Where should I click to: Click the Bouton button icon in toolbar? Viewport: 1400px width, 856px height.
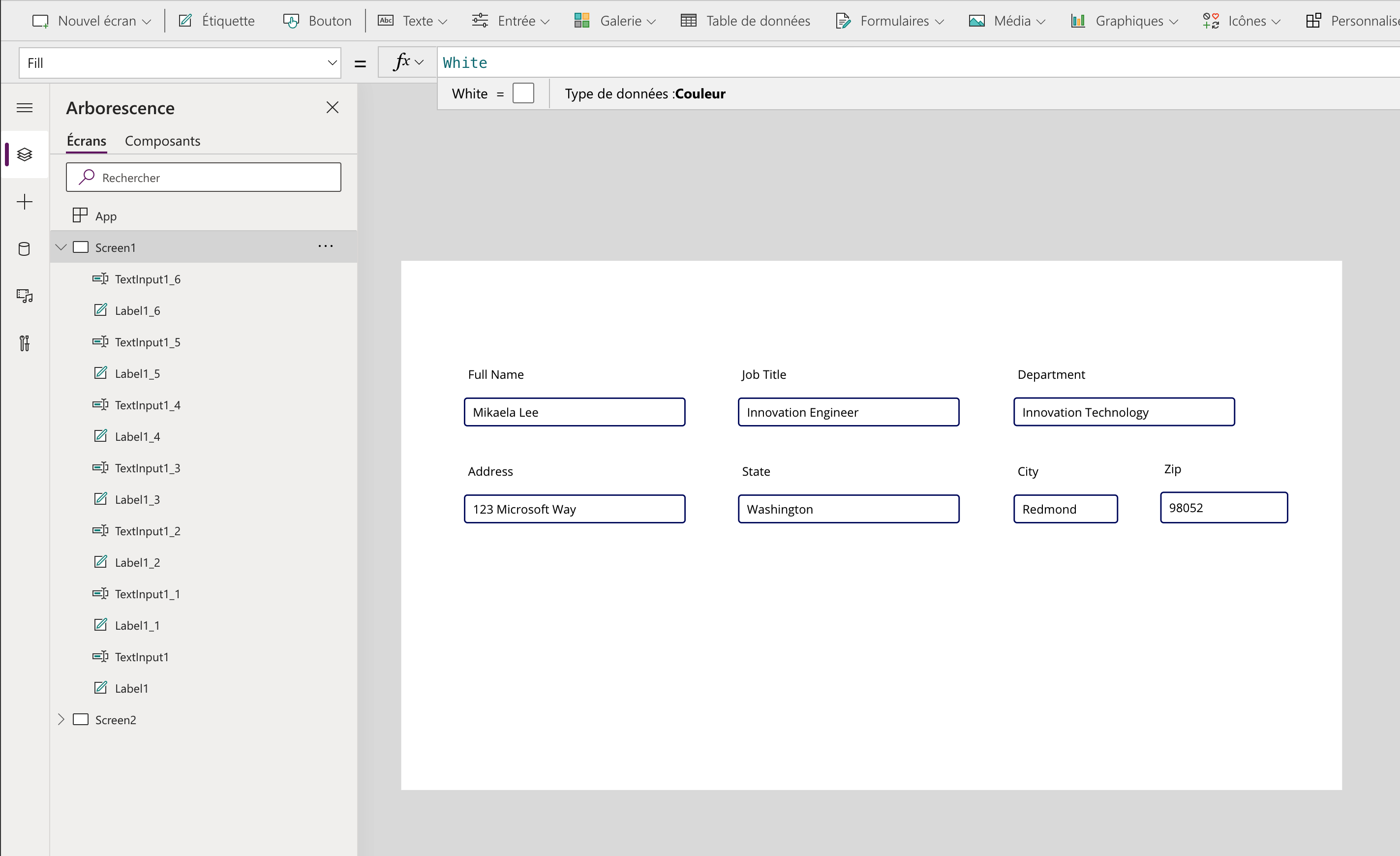coord(292,21)
